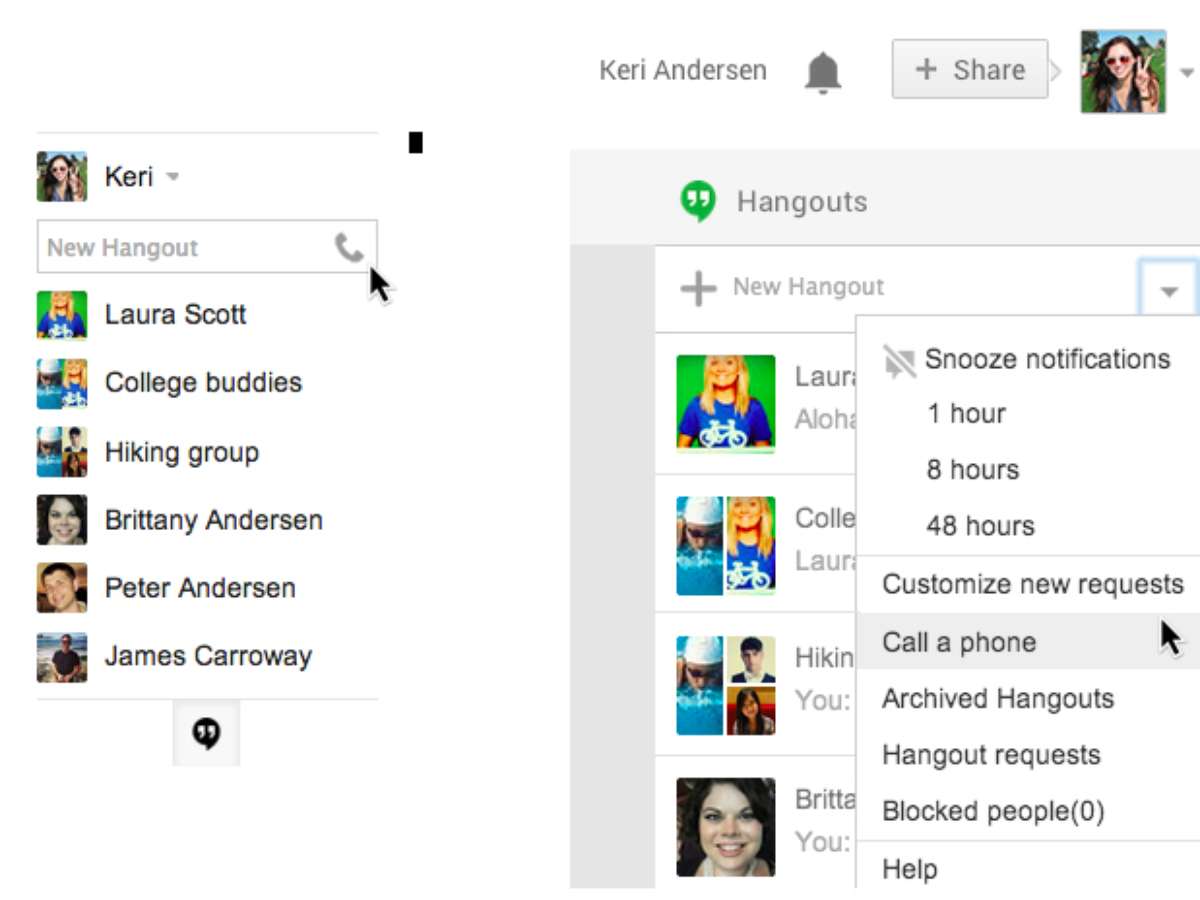1200x900 pixels.
Task: Open the Hangouts options dropdown arrow
Action: [x=1168, y=290]
